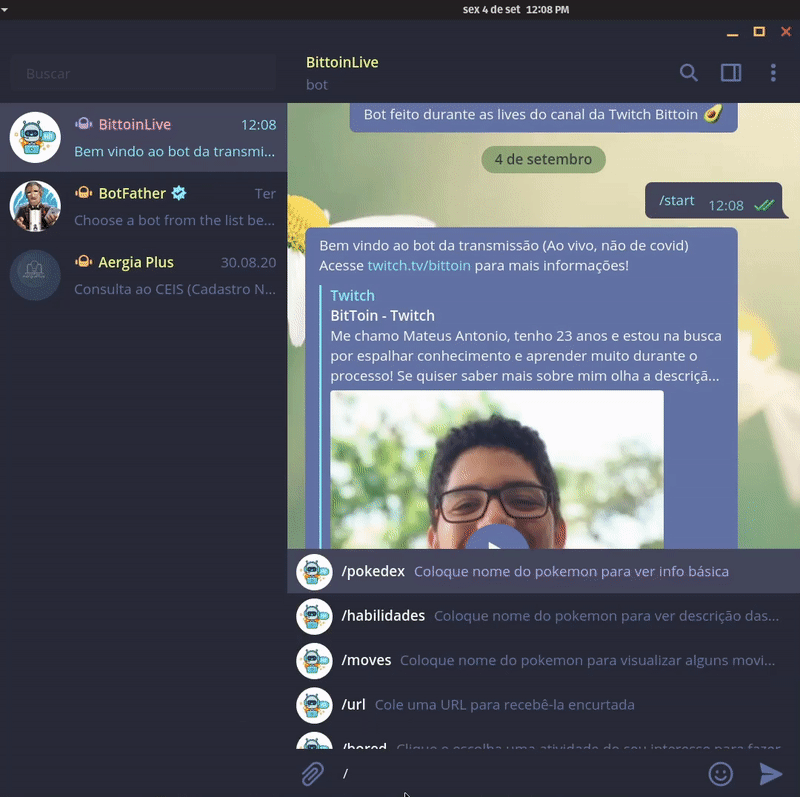Click the bot avatar next to /url
The width and height of the screenshot is (800, 797).
click(x=314, y=705)
